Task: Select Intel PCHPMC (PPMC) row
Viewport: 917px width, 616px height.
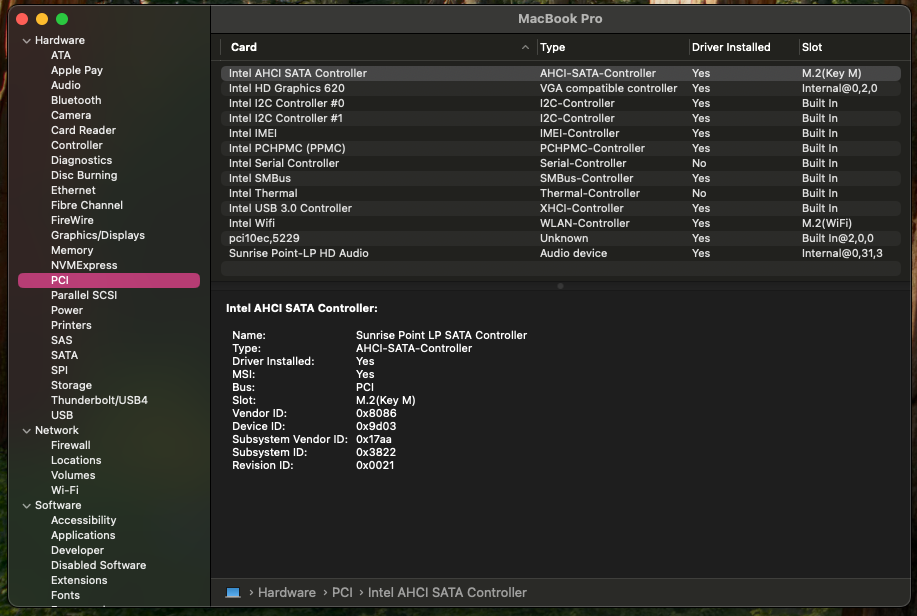Action: 560,149
